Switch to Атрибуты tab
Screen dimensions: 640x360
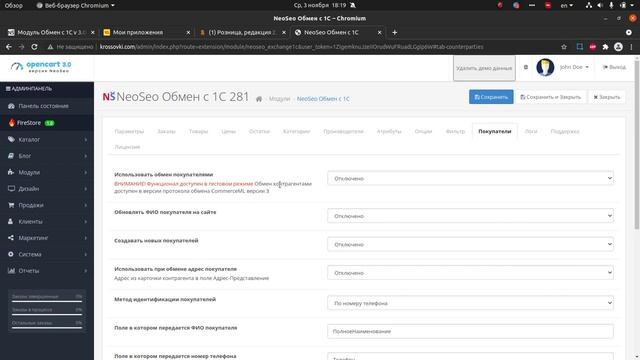389,131
